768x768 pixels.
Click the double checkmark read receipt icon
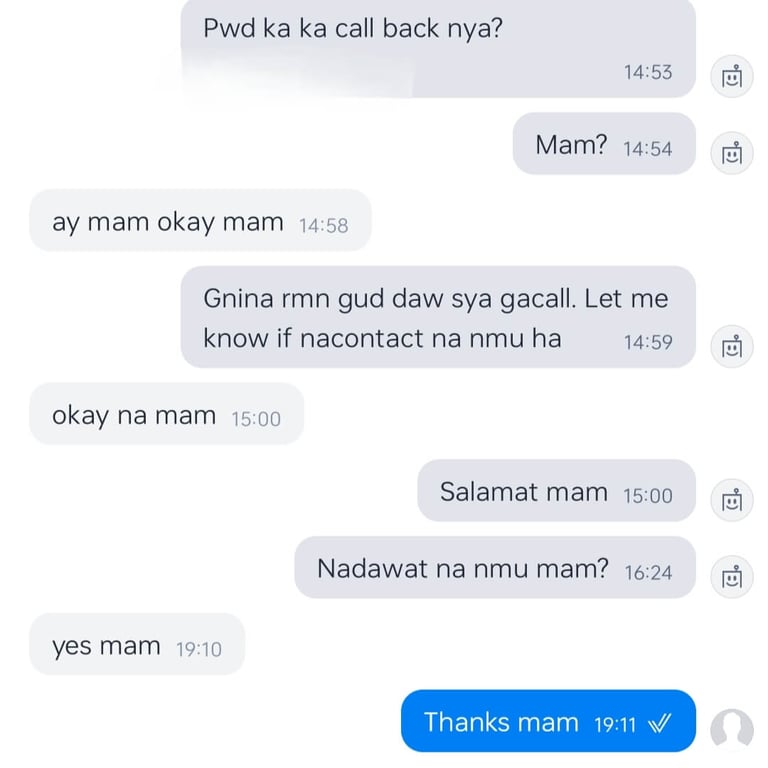(x=659, y=723)
